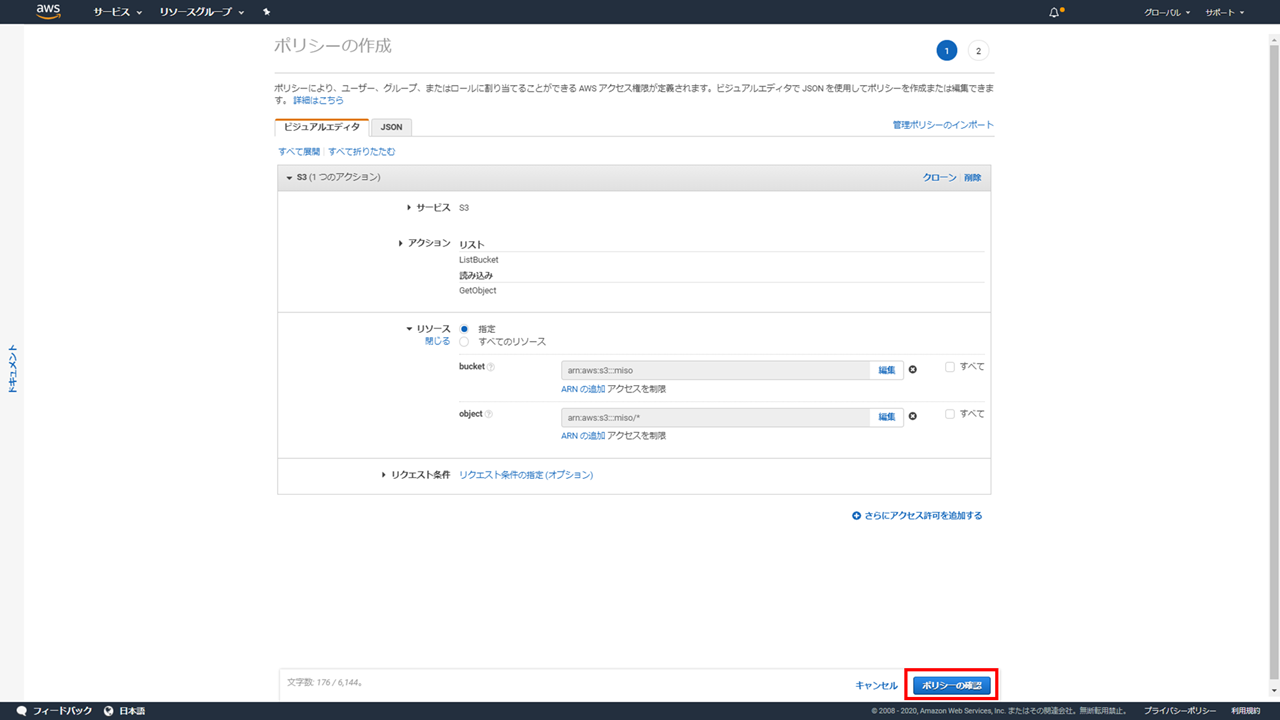
Task: Click the bucket ARN input field
Action: point(715,370)
